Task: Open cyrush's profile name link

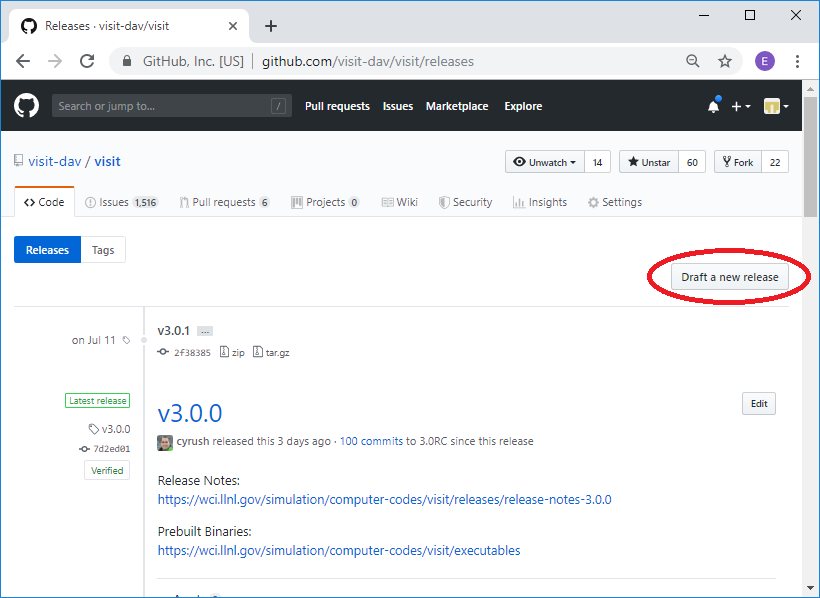Action: pos(193,441)
